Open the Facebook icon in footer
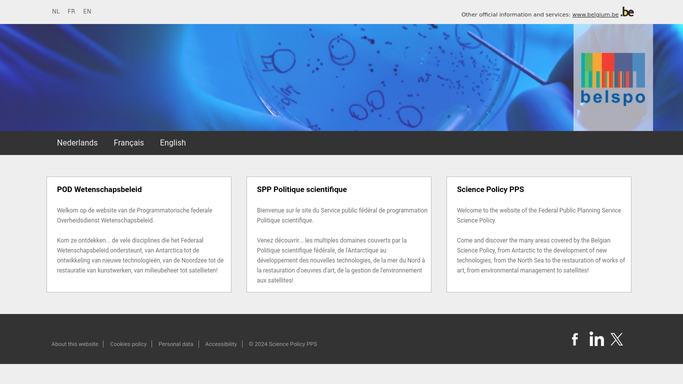 click(x=575, y=339)
